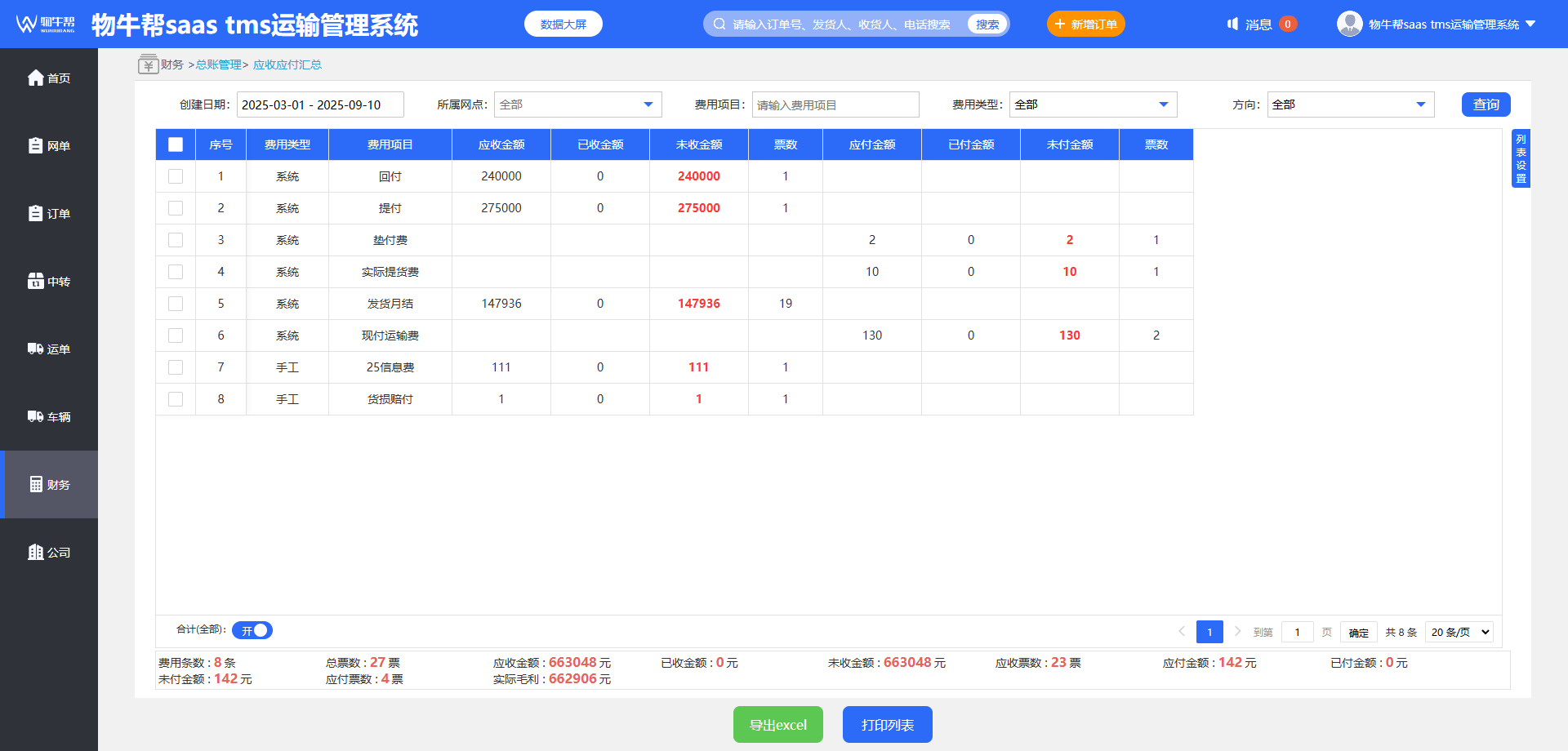The image size is (1568, 751).
Task: Tick the checkbox for row 回付
Action: 176,176
